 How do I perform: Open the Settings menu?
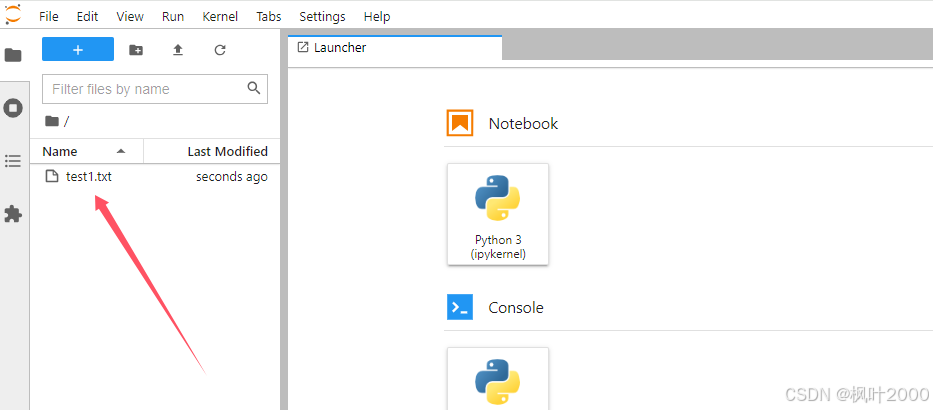323,17
